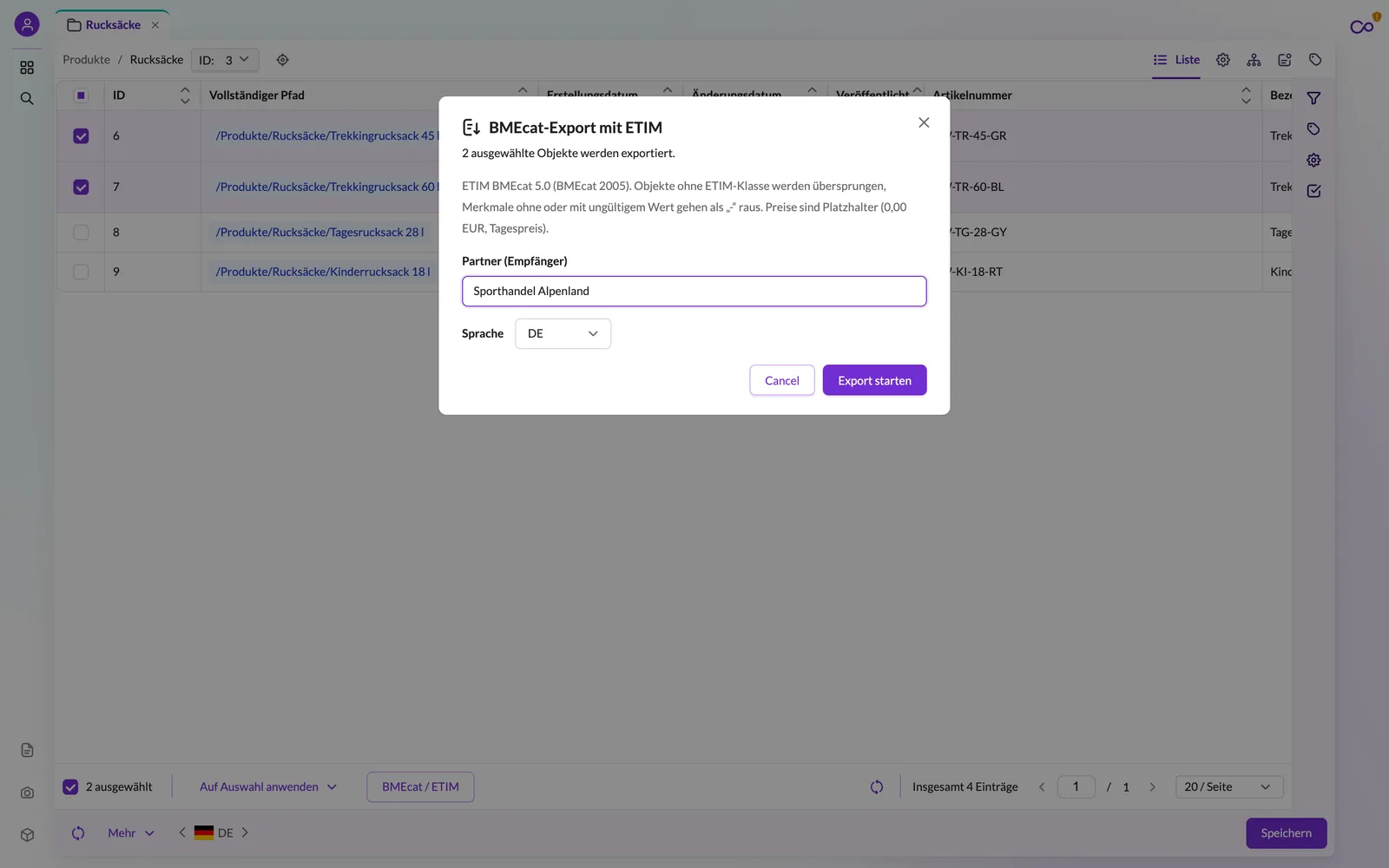Uncheck row with ID 7
Viewport: 1389px width, 868px height.
coord(81,187)
